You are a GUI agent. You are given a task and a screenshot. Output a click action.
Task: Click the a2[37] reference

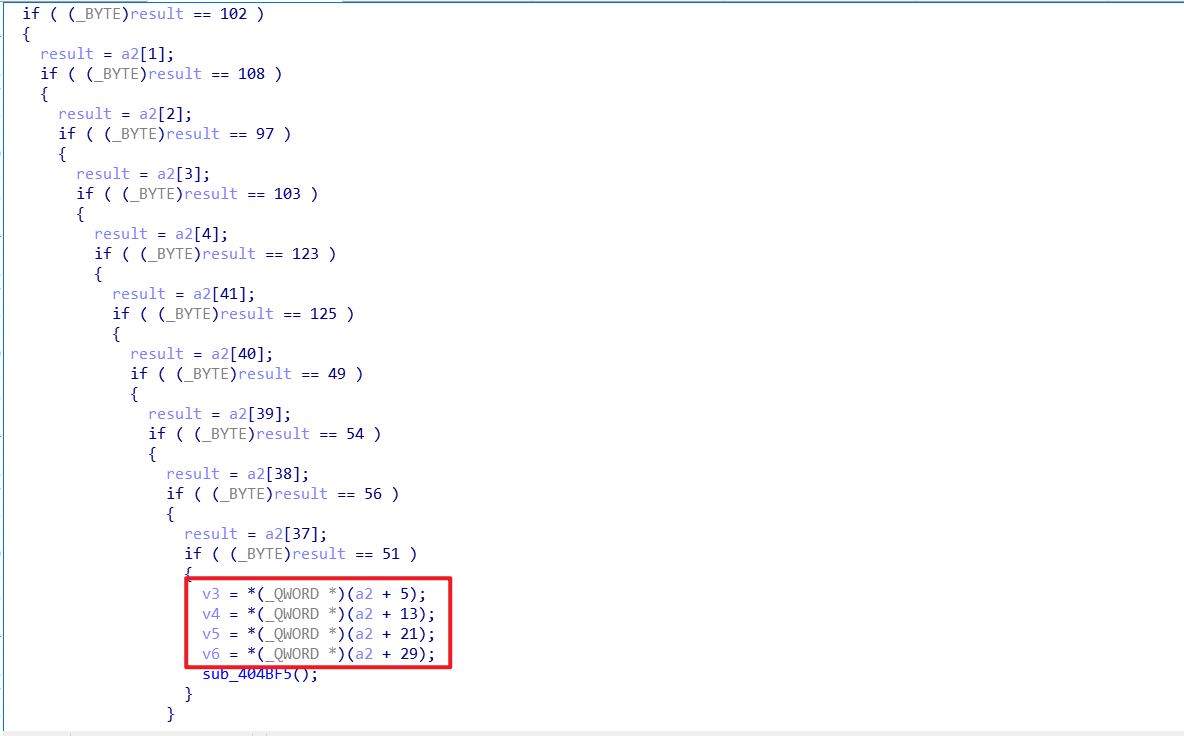coord(294,534)
